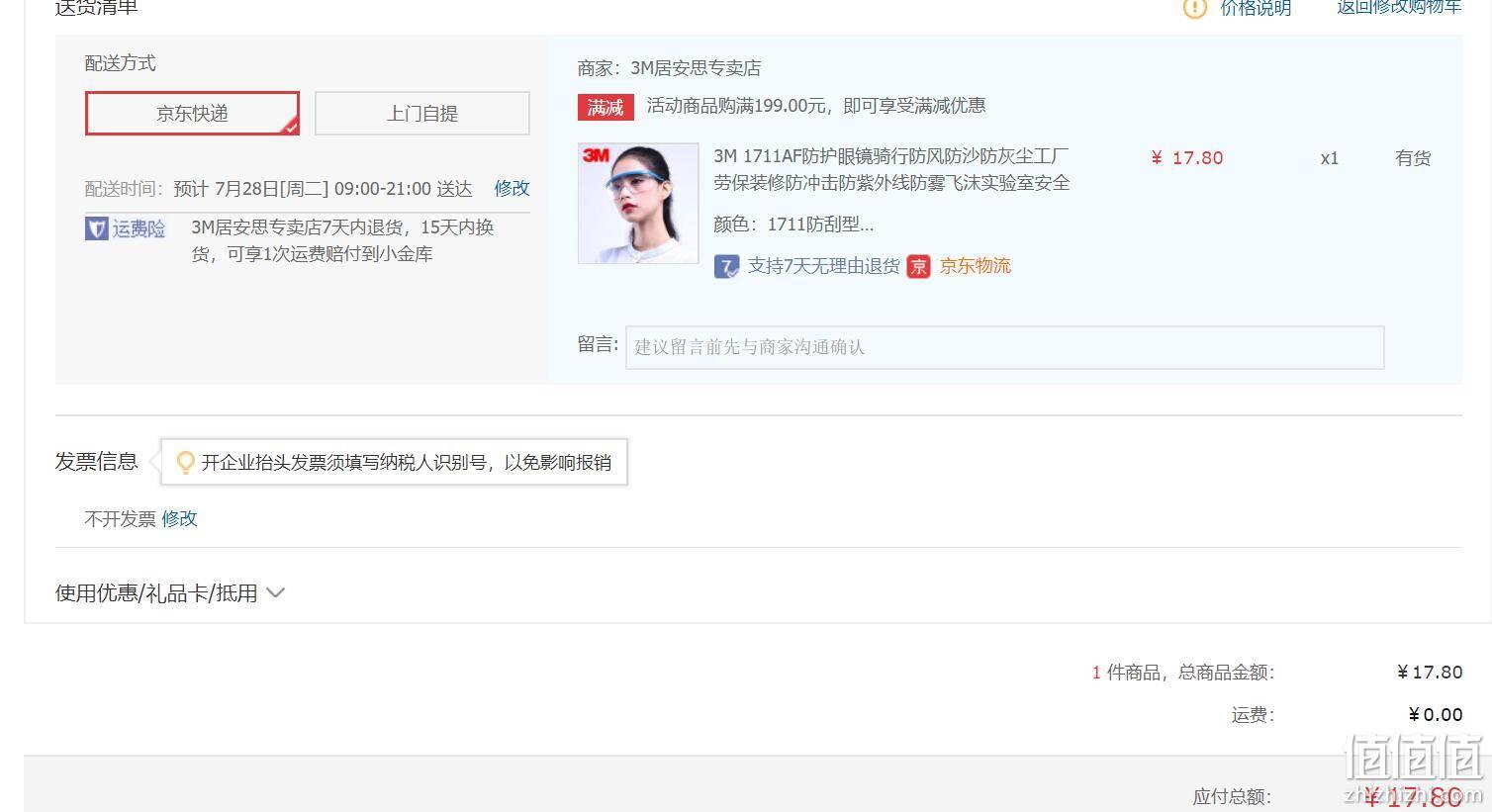
Task: Modify invoice via 修改 link
Action: 179,518
